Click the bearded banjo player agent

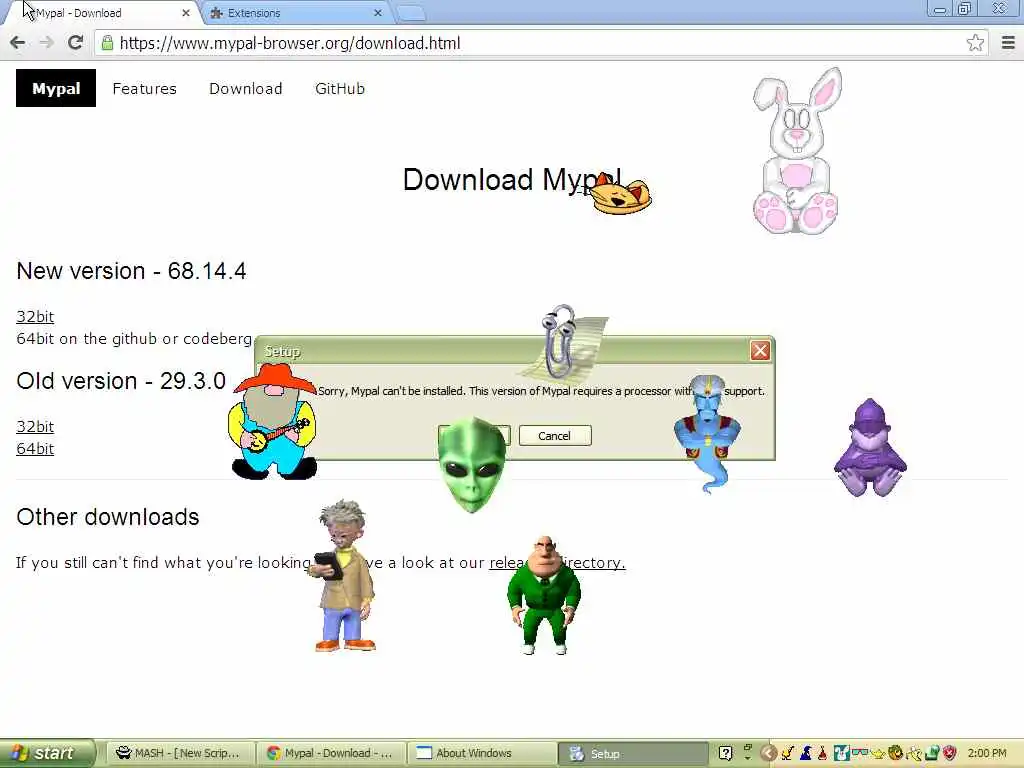click(x=273, y=421)
